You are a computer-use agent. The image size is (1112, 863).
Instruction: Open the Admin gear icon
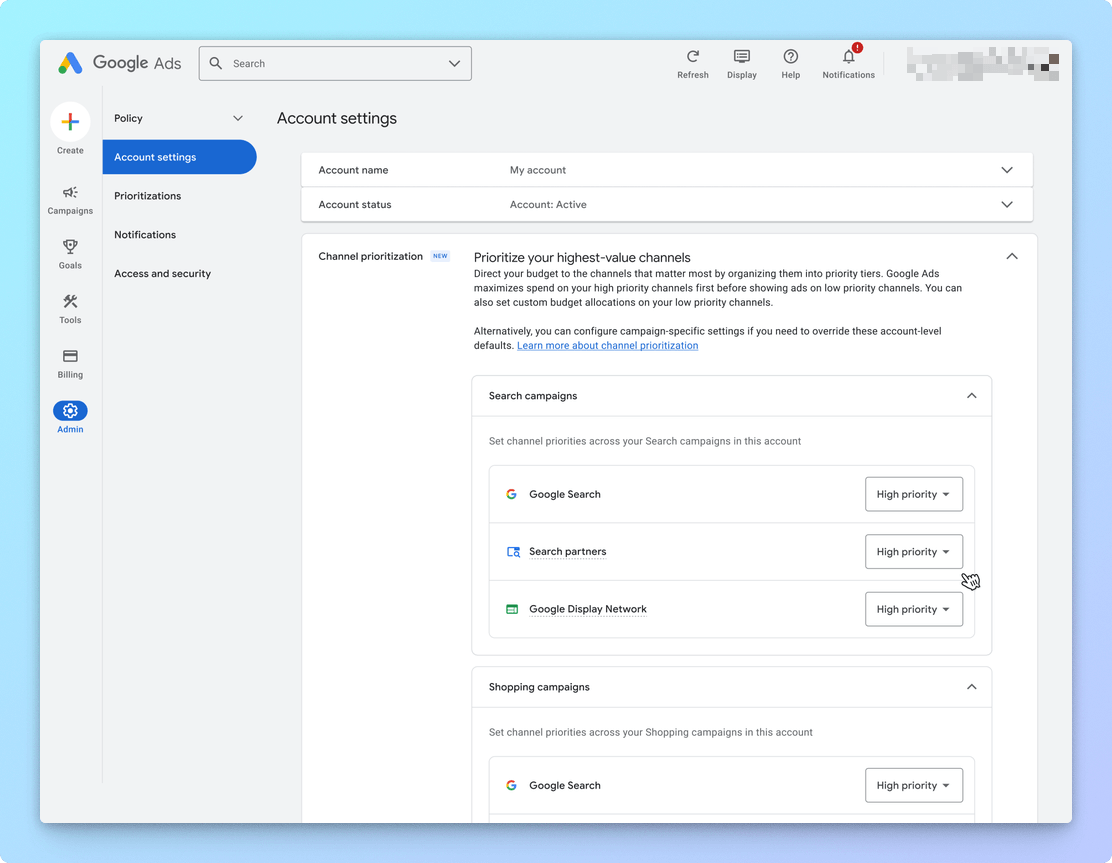pyautogui.click(x=70, y=411)
